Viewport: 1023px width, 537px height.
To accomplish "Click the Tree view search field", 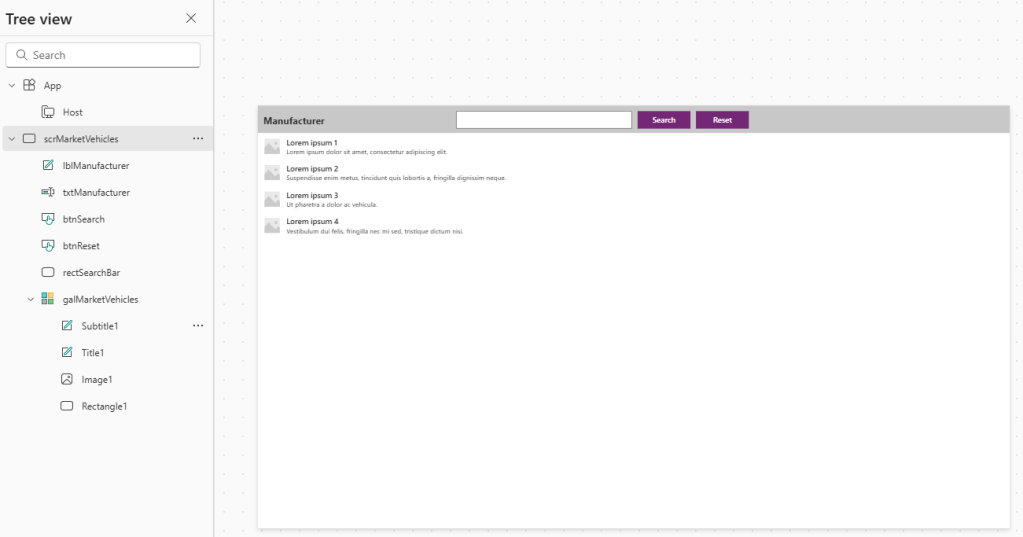I will 103,55.
